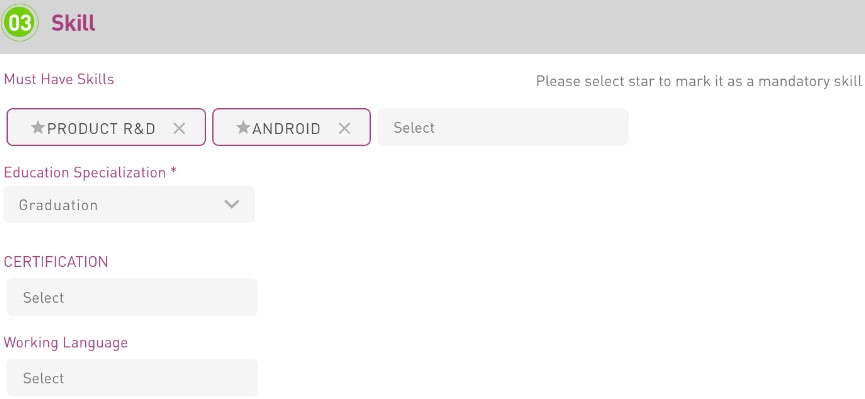The image size is (865, 399).
Task: Click the required asterisk beside Education Specialization
Action: (x=174, y=171)
